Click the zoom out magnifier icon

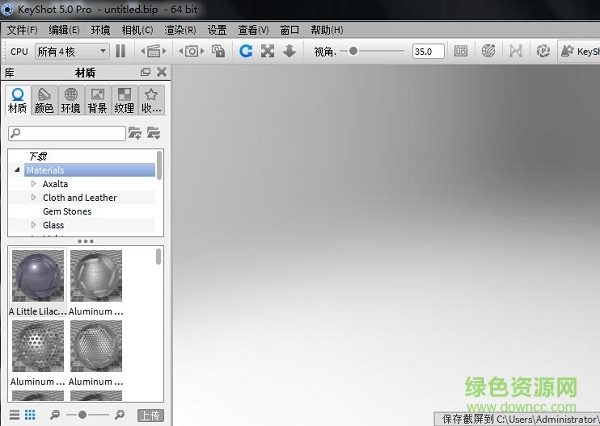point(55,415)
